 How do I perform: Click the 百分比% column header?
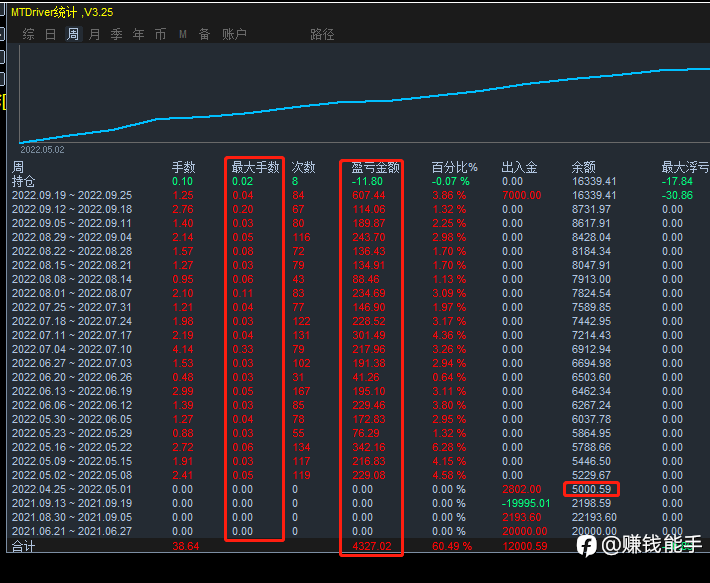[x=454, y=167]
